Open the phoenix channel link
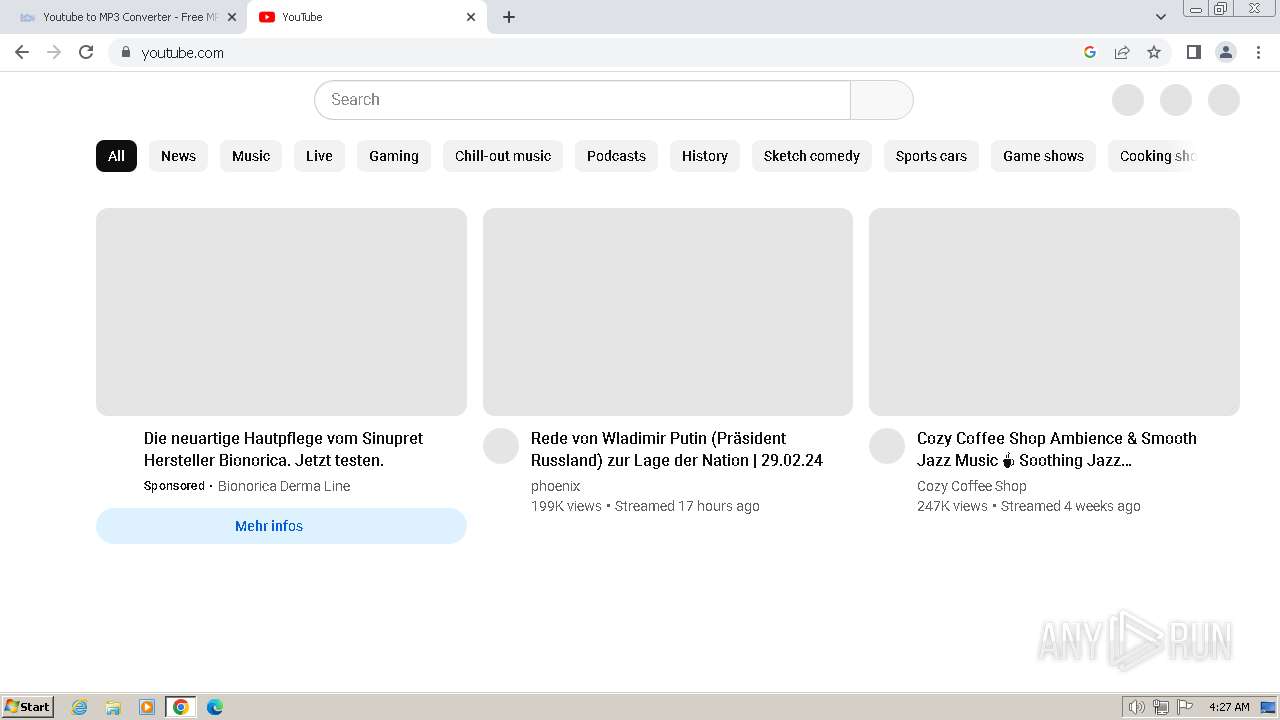The image size is (1280, 720). [x=556, y=486]
